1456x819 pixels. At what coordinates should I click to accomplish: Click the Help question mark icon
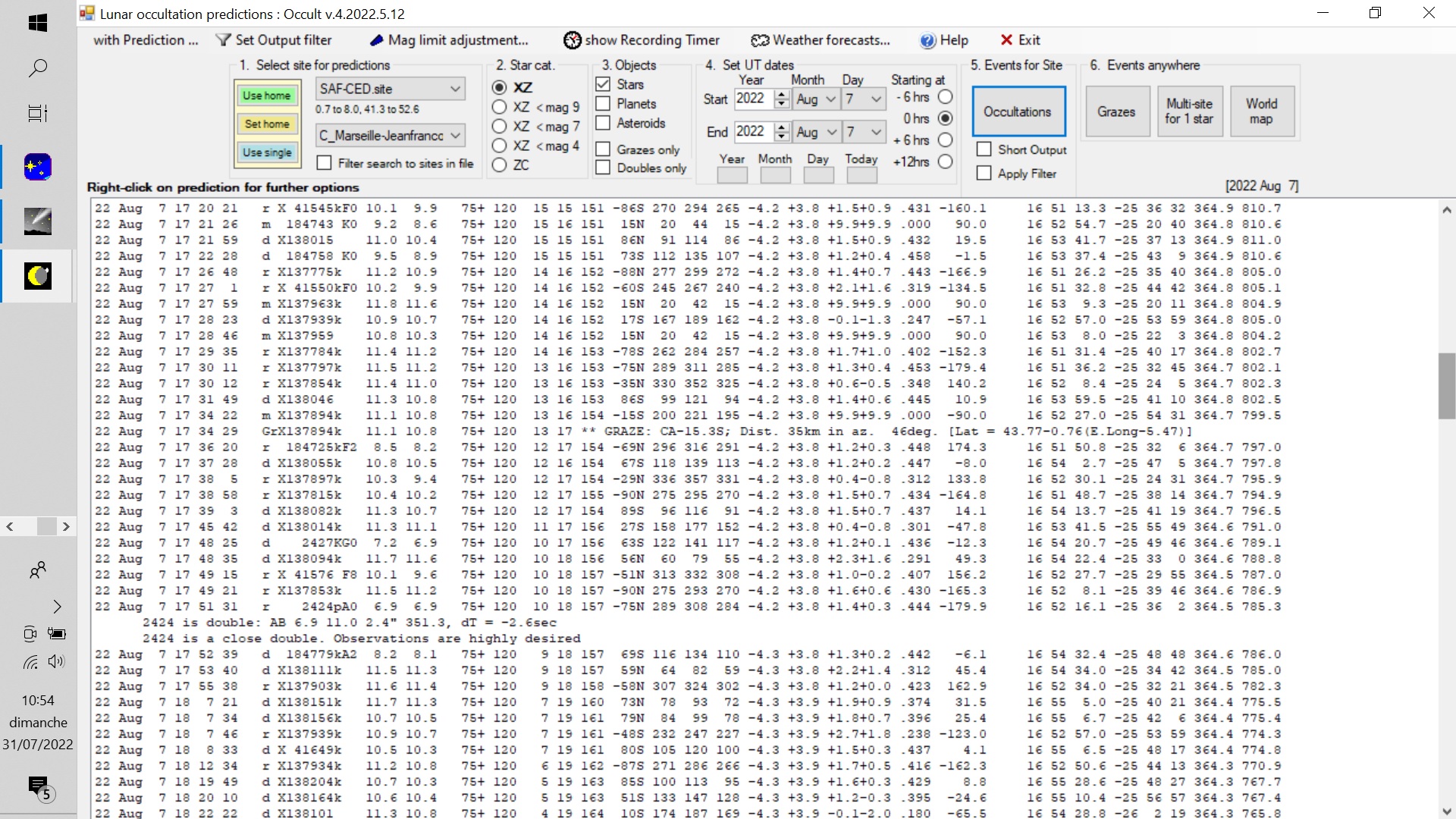pyautogui.click(x=927, y=41)
